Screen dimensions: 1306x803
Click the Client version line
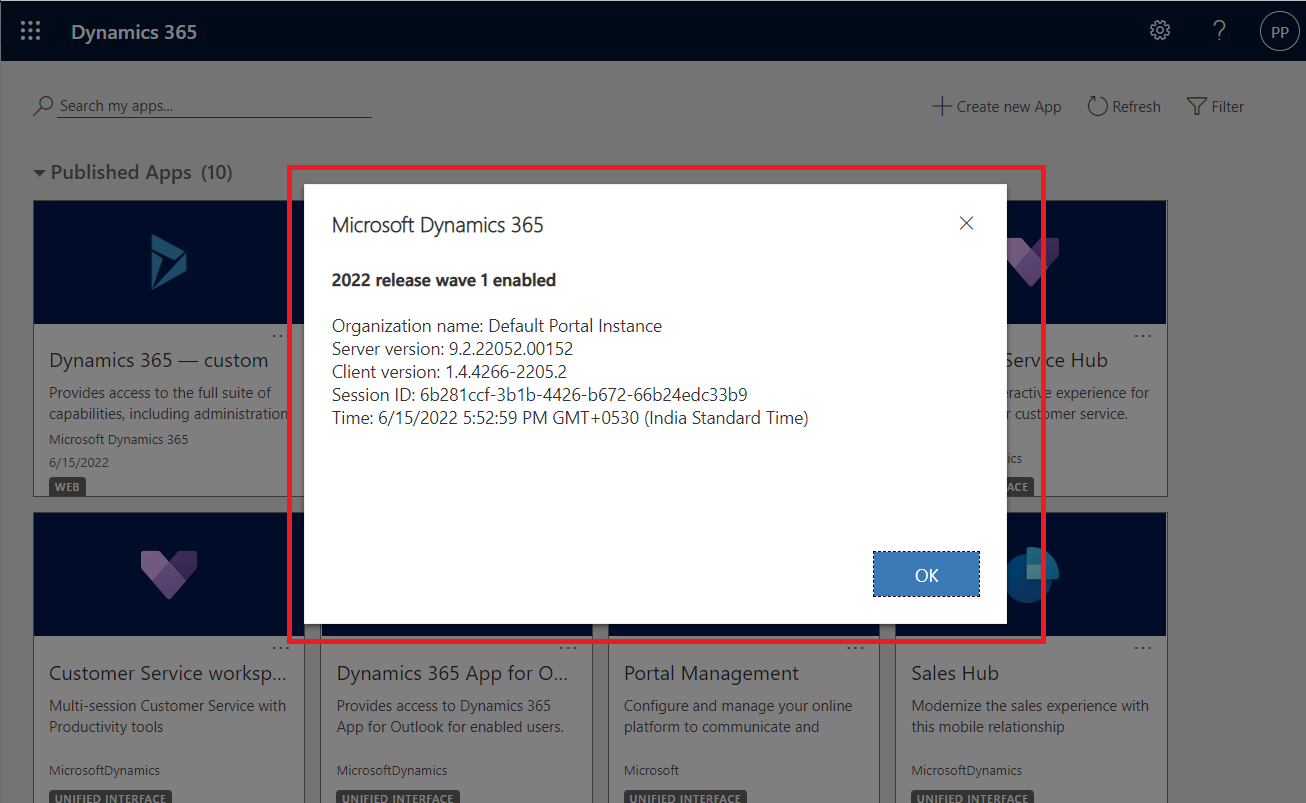tap(449, 371)
